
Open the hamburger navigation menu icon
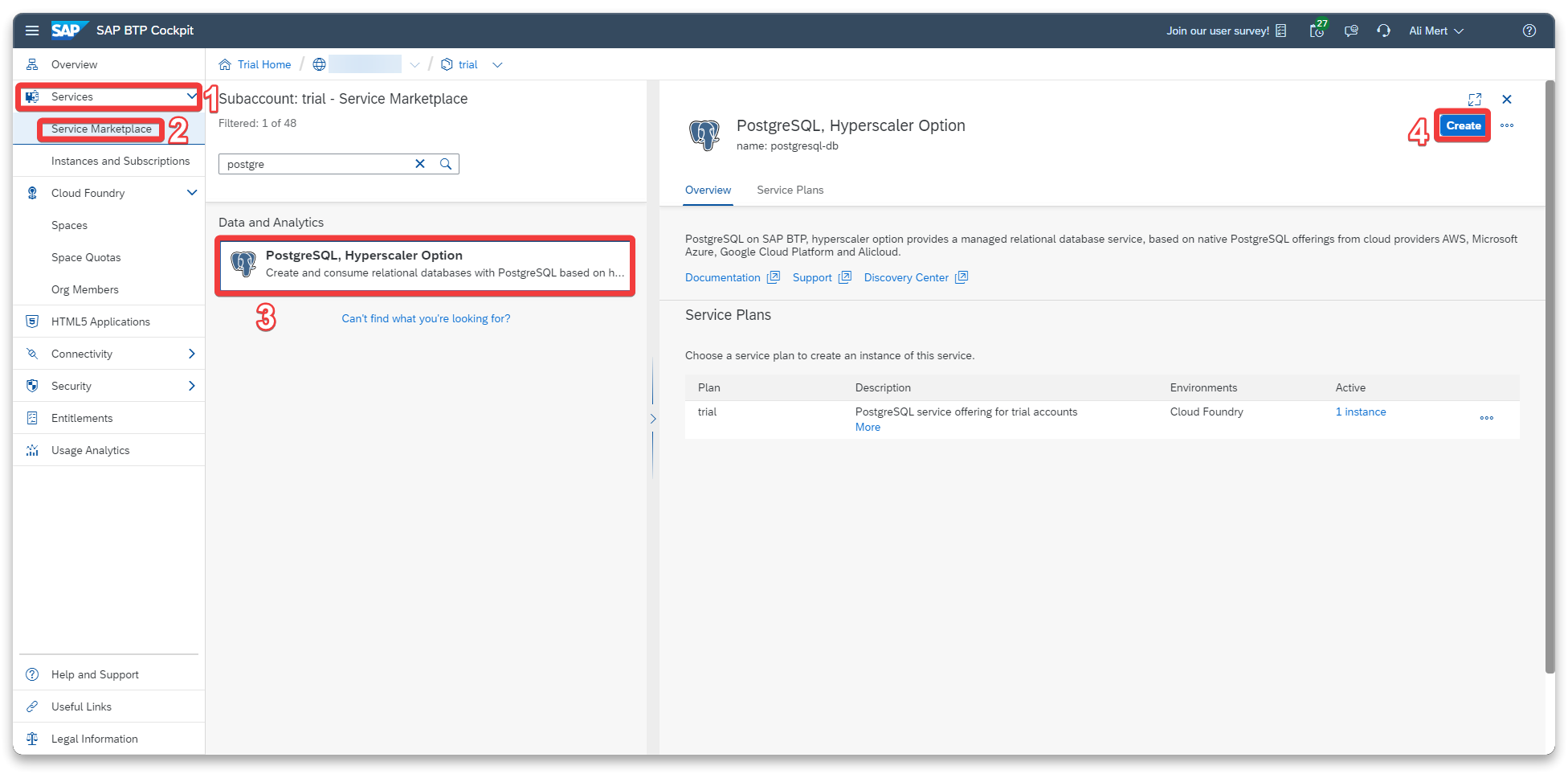point(32,31)
